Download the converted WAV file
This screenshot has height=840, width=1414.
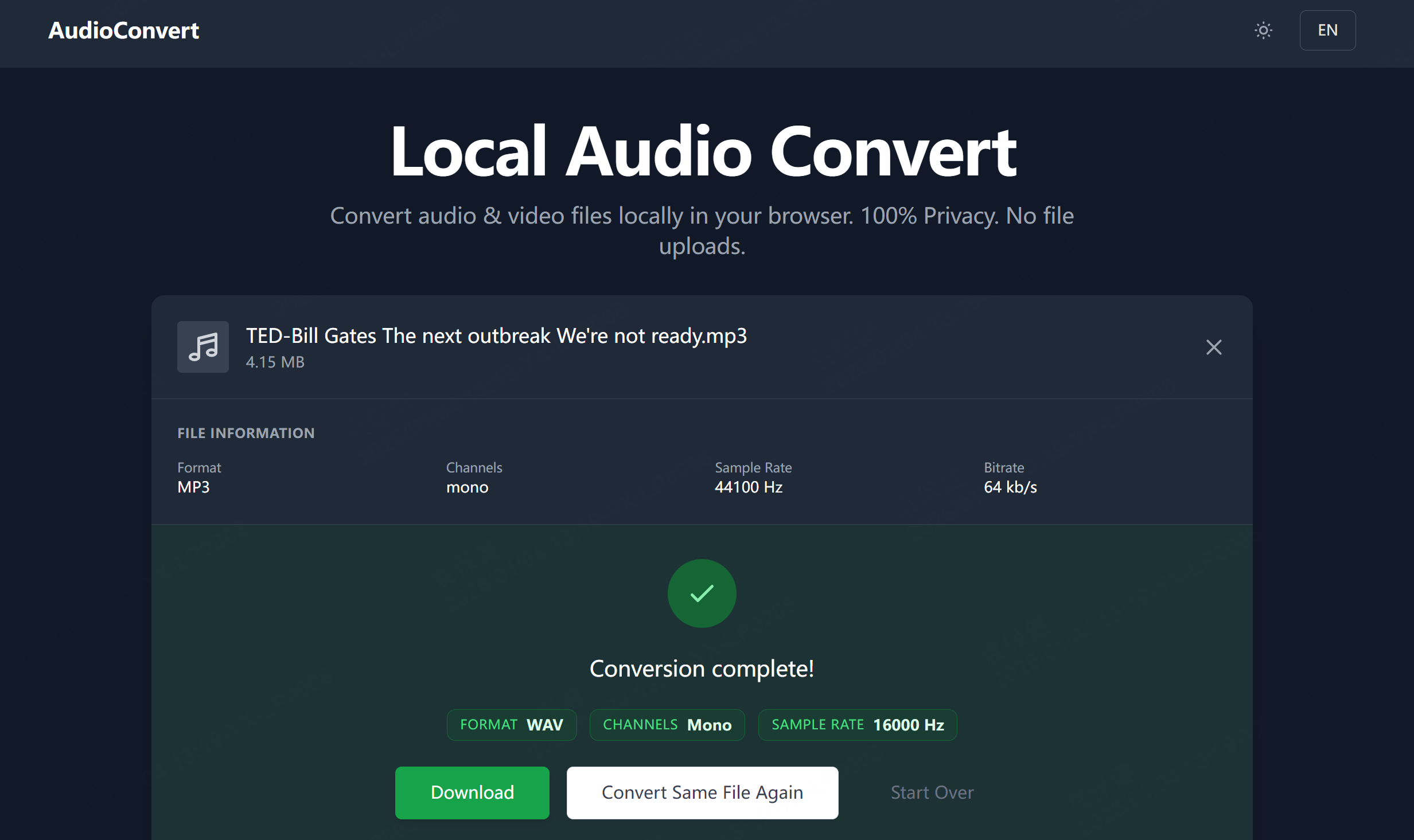472,792
